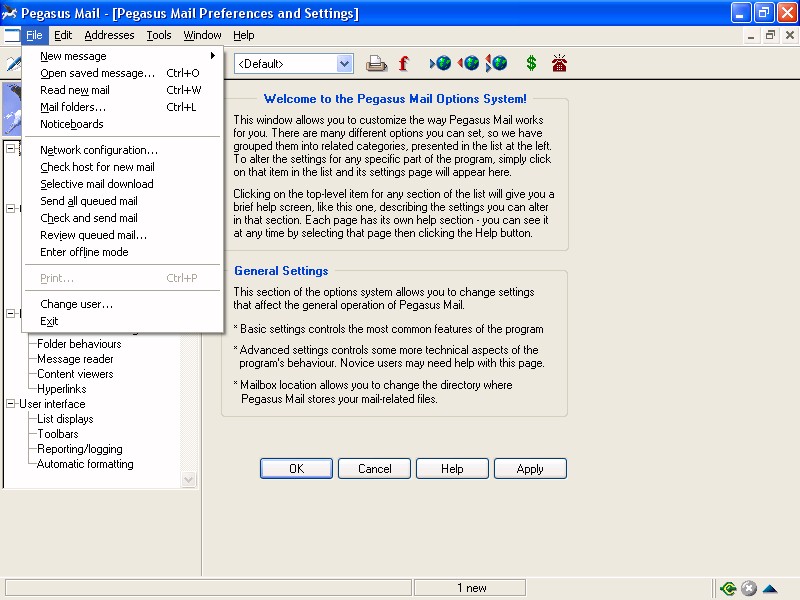Choose Send all queued mail
Screen dimensions: 800x600
[122, 201]
